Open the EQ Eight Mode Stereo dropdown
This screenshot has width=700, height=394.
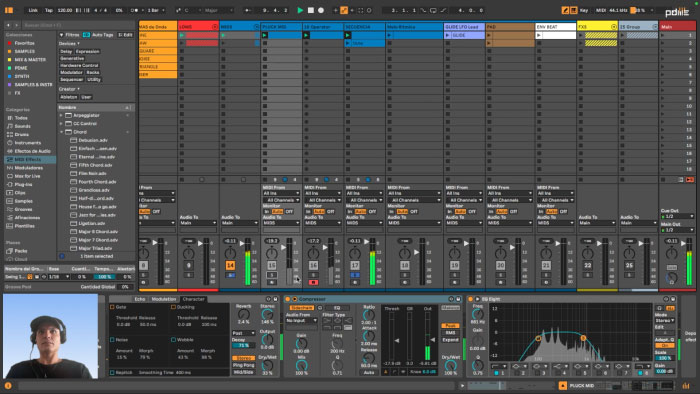point(665,320)
